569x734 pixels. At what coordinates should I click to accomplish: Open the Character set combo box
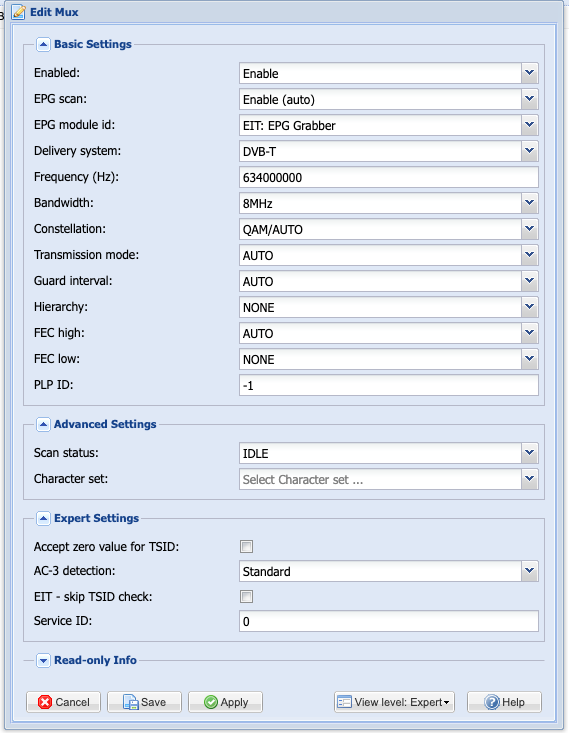389,479
